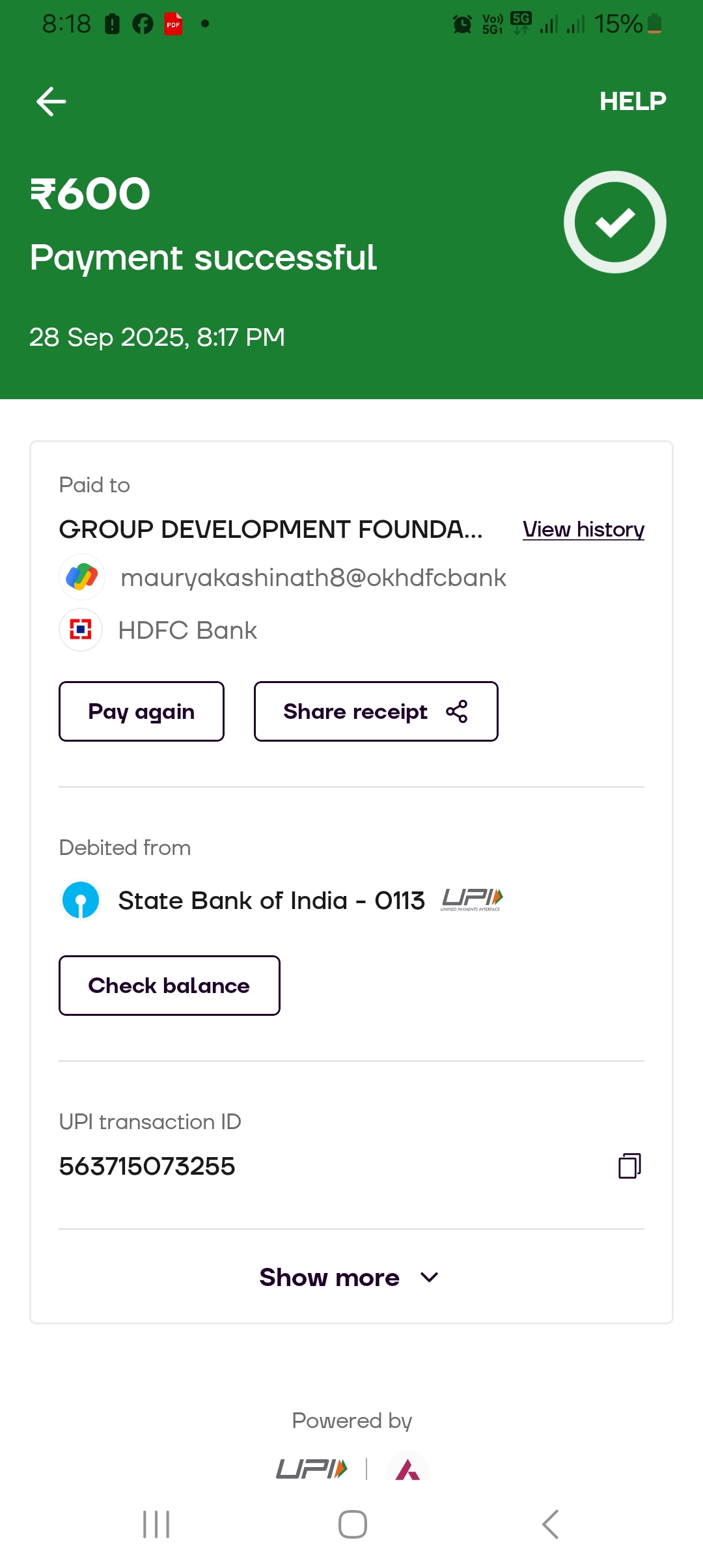The height and width of the screenshot is (1568, 703).
Task: Tap the system navigation back chevron
Action: [x=550, y=1524]
